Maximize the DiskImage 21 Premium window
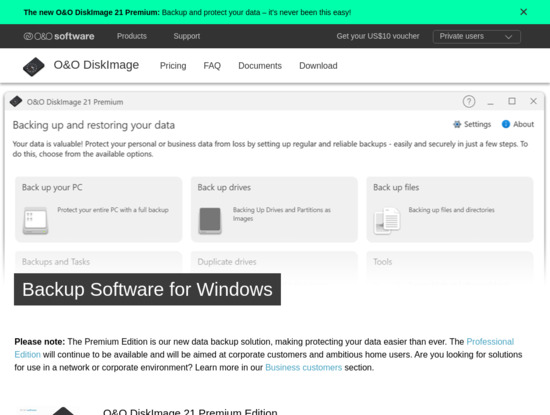 tap(512, 101)
